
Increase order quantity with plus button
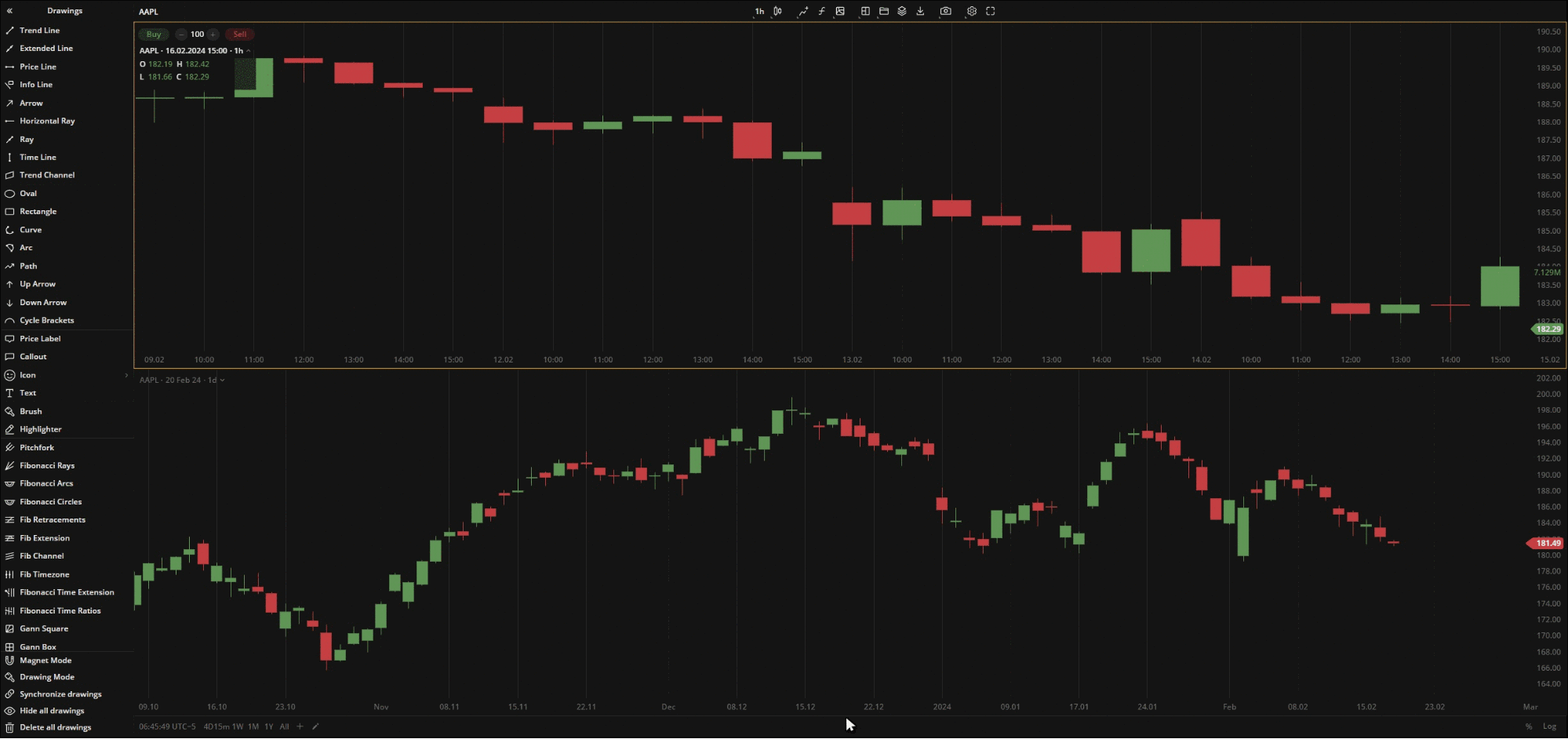(x=213, y=35)
